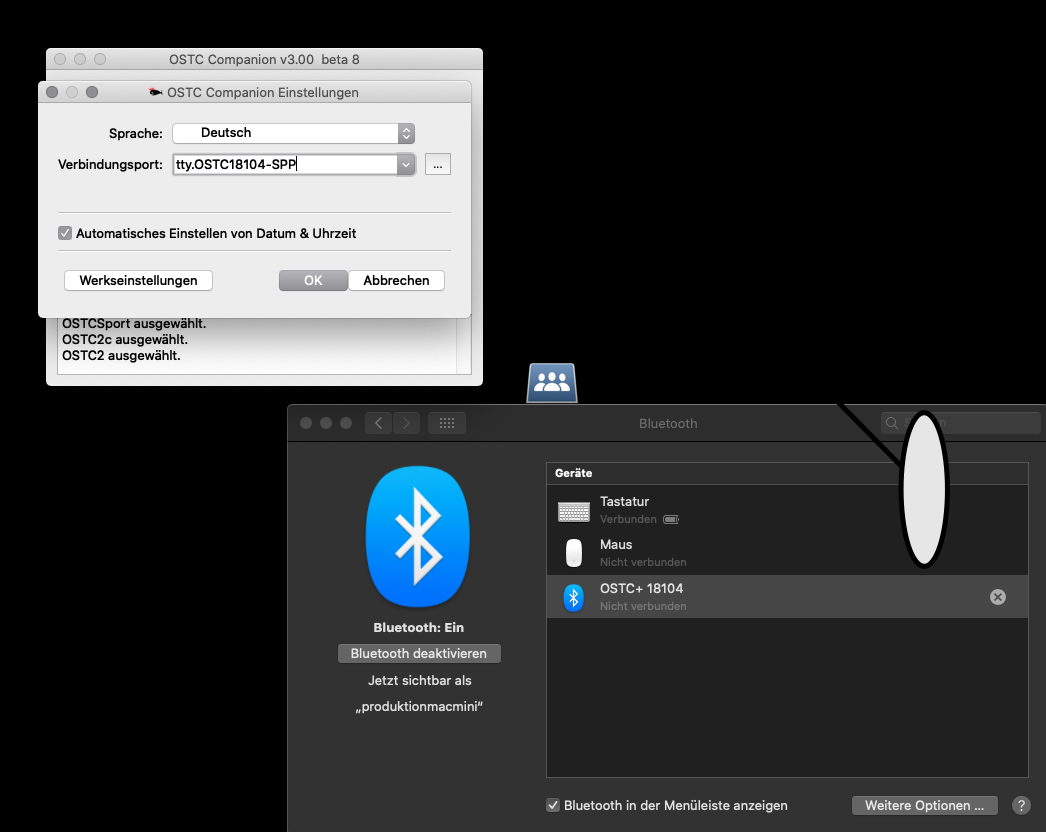Click the browse ellipsis button for port

[438, 164]
